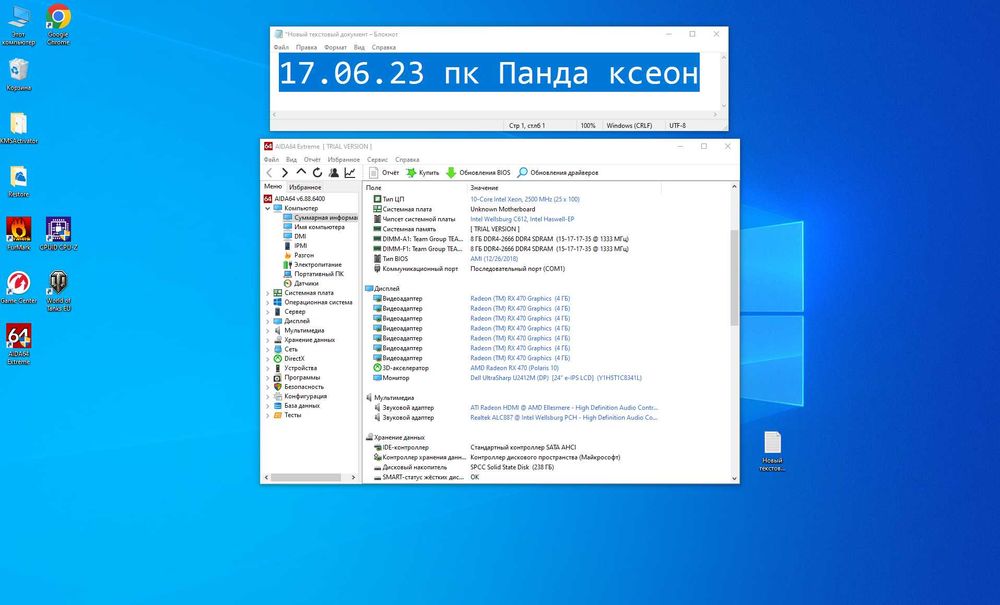Viewport: 1000px width, 605px height.
Task: Select the DMI tree item
Action: pos(295,237)
